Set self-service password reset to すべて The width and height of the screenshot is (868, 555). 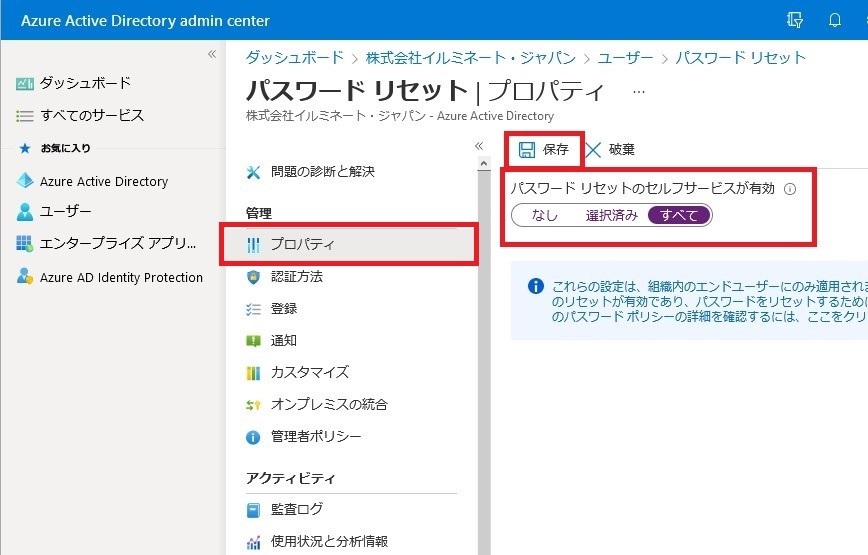click(x=680, y=215)
